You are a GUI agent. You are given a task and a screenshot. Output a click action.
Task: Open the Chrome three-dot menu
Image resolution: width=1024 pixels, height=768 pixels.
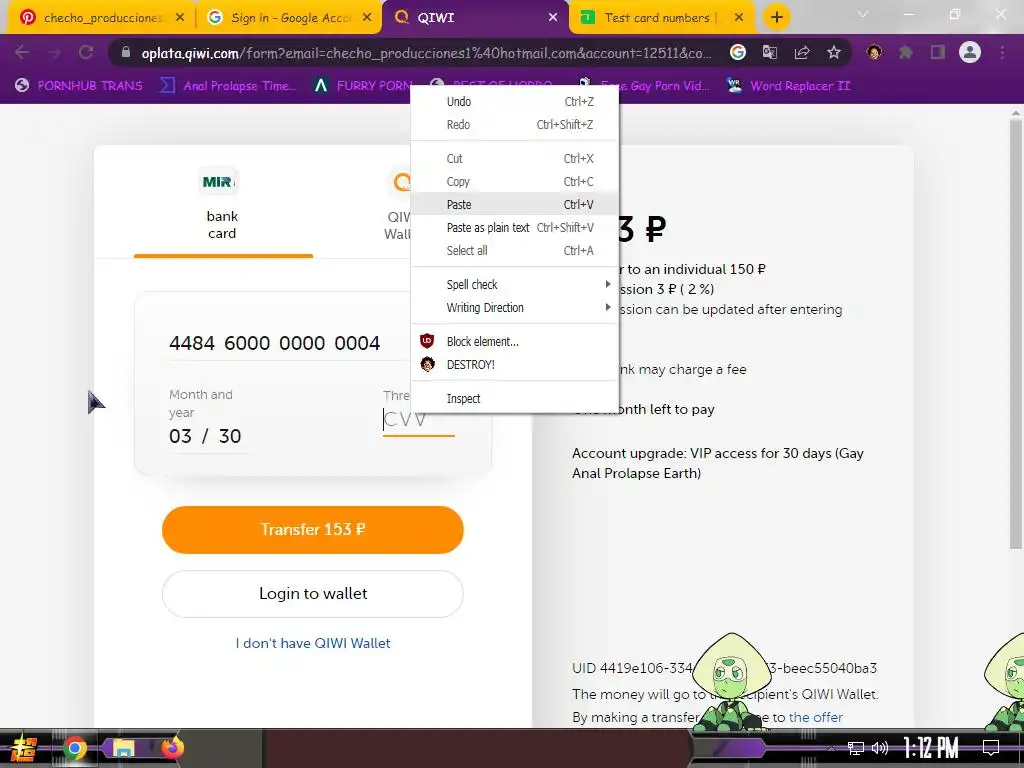pyautogui.click(x=1002, y=52)
